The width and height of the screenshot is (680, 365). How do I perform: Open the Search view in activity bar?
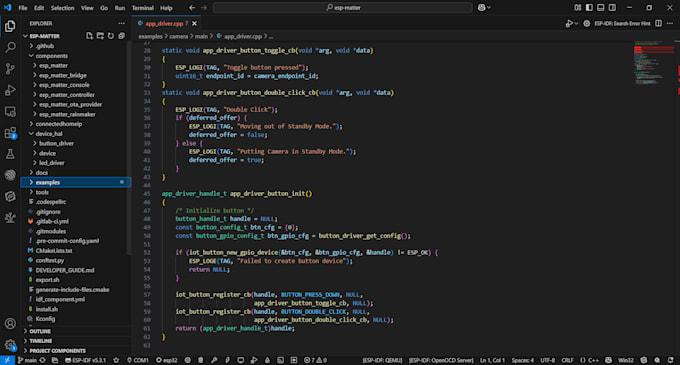10,47
